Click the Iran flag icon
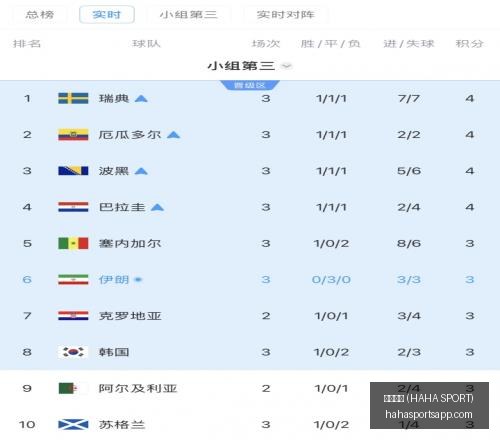Screen dimensions: 500x440 (x=73, y=280)
